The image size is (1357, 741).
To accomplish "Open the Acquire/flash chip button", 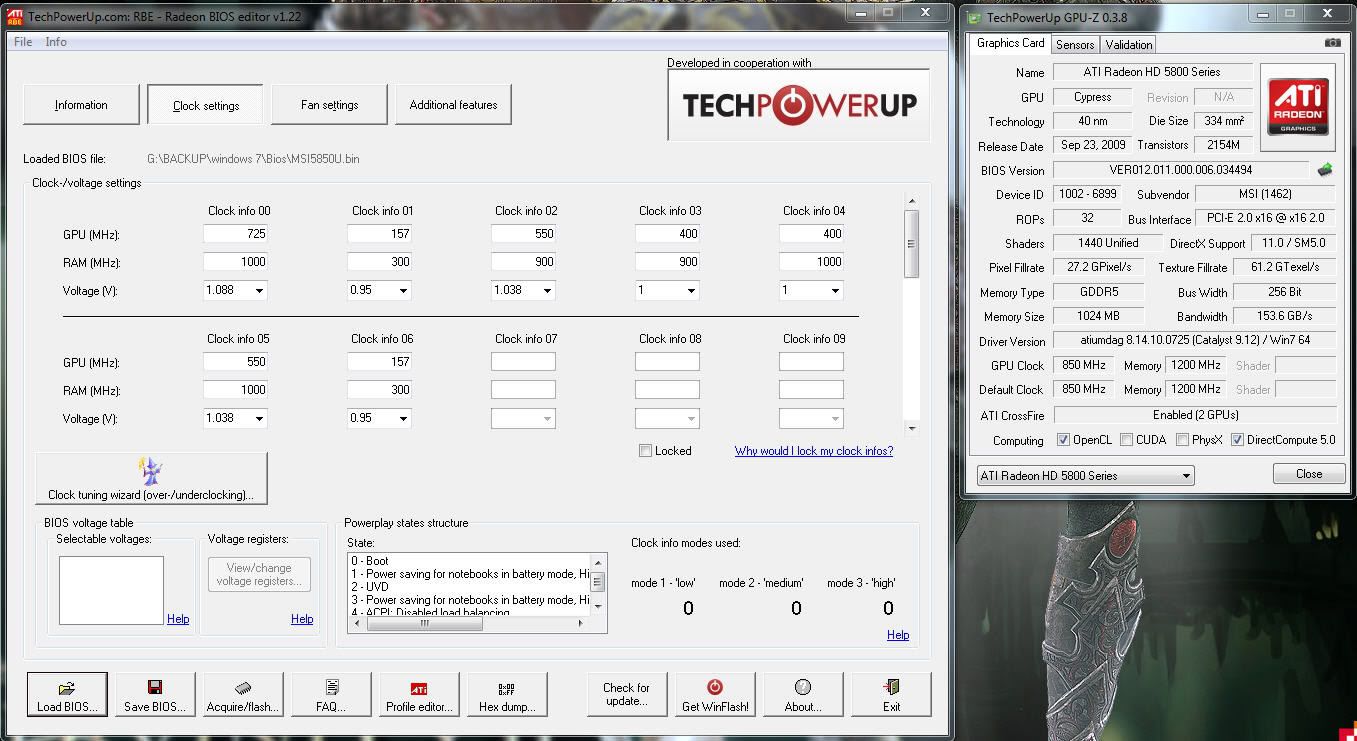I will click(x=243, y=694).
